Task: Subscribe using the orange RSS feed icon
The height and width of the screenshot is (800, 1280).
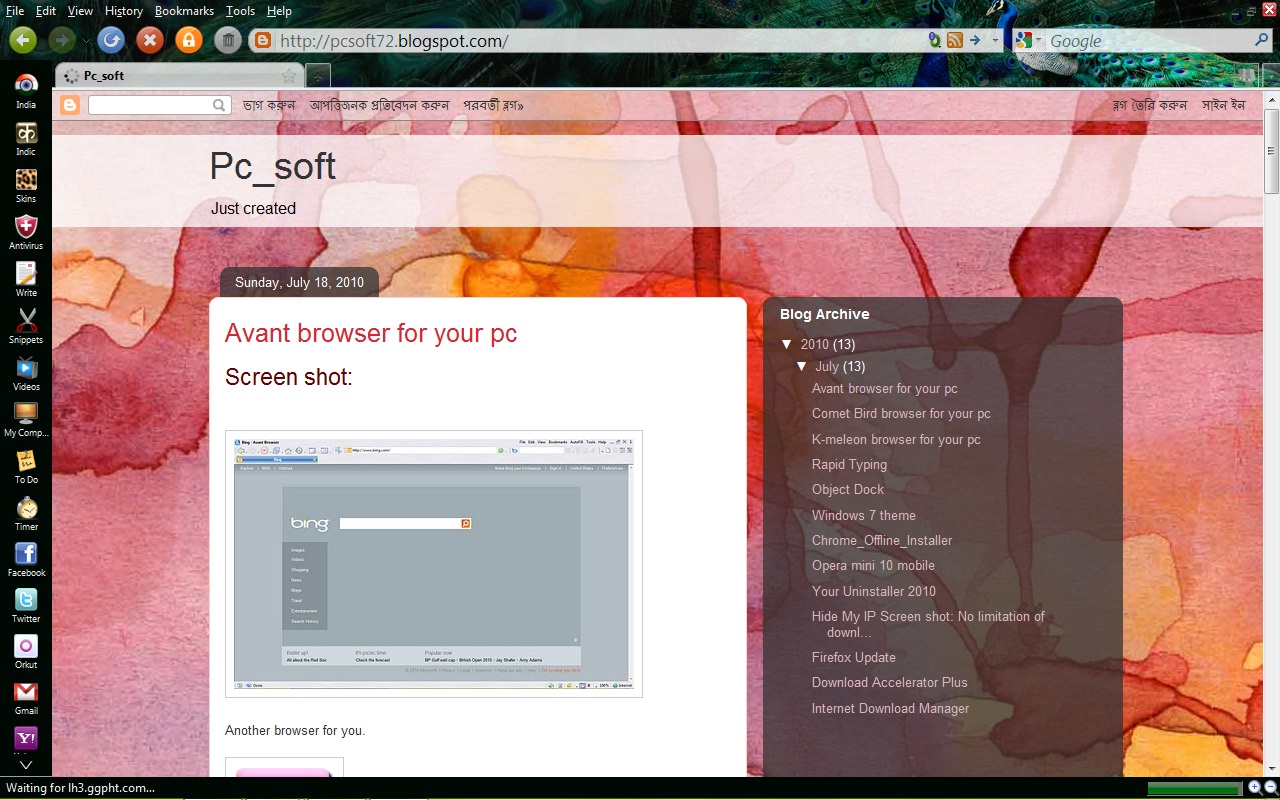Action: point(955,41)
